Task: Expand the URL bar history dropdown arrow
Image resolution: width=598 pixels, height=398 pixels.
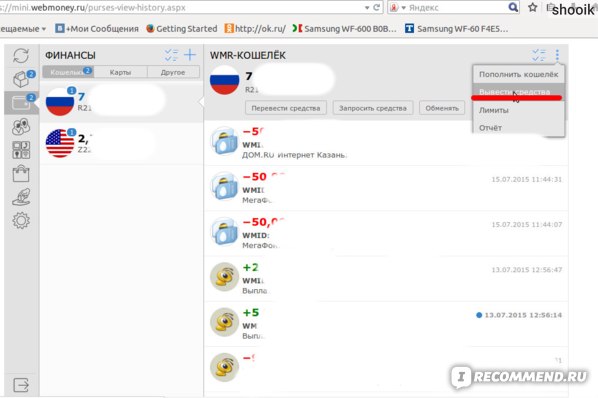Action: (367, 8)
